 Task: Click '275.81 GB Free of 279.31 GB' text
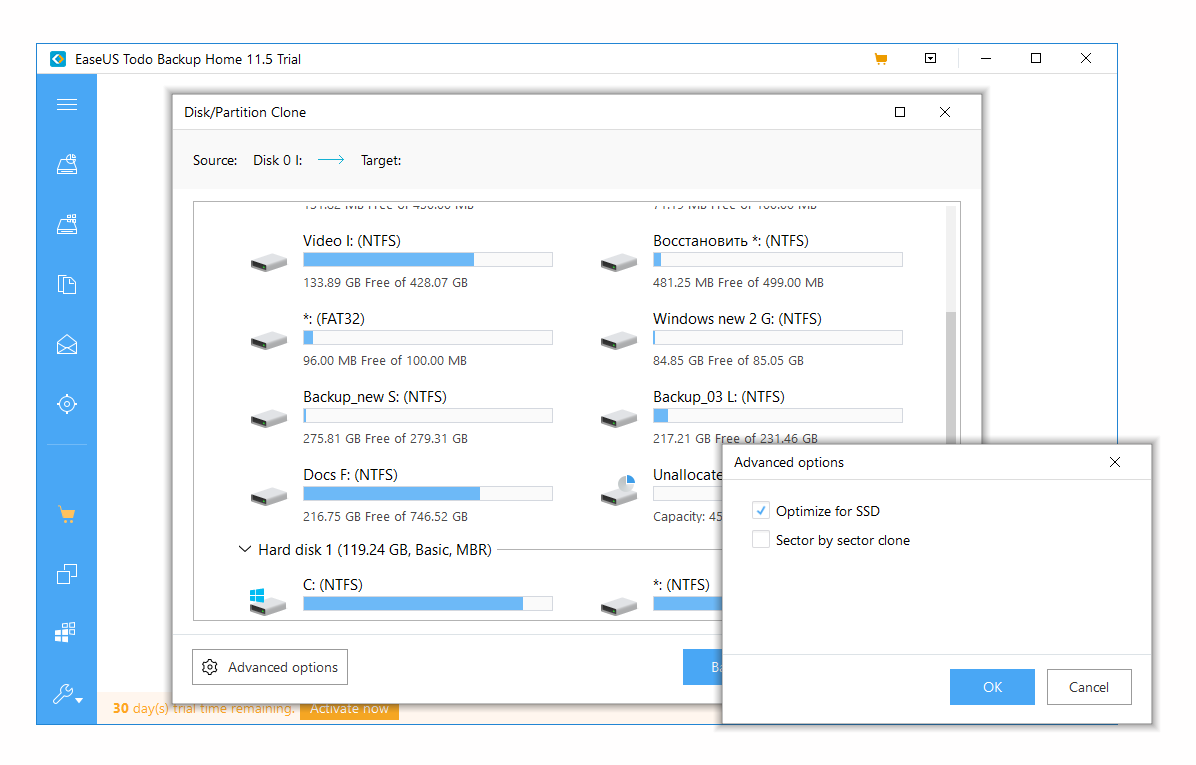pyautogui.click(x=385, y=439)
